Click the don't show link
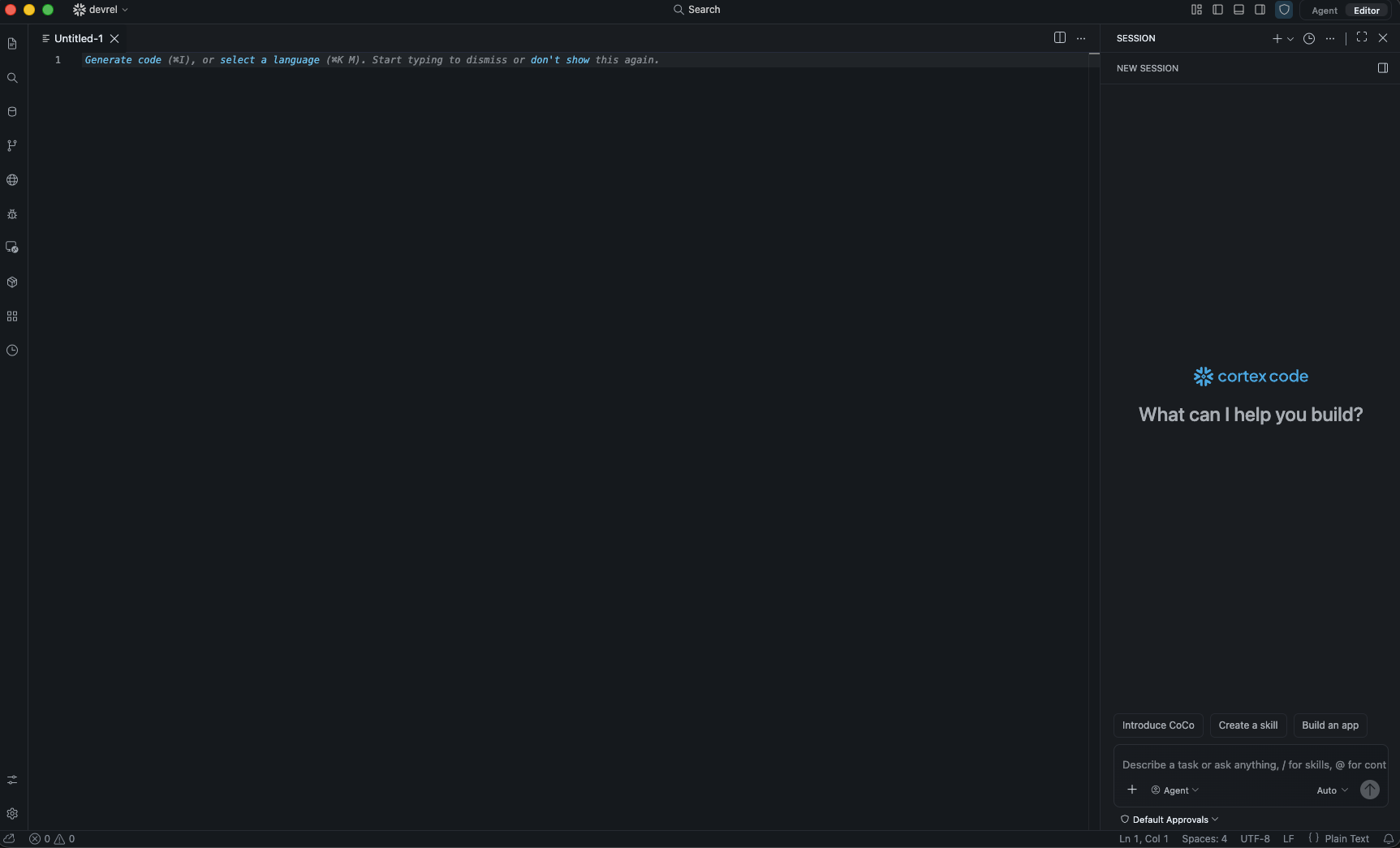1400x848 pixels. pos(560,60)
